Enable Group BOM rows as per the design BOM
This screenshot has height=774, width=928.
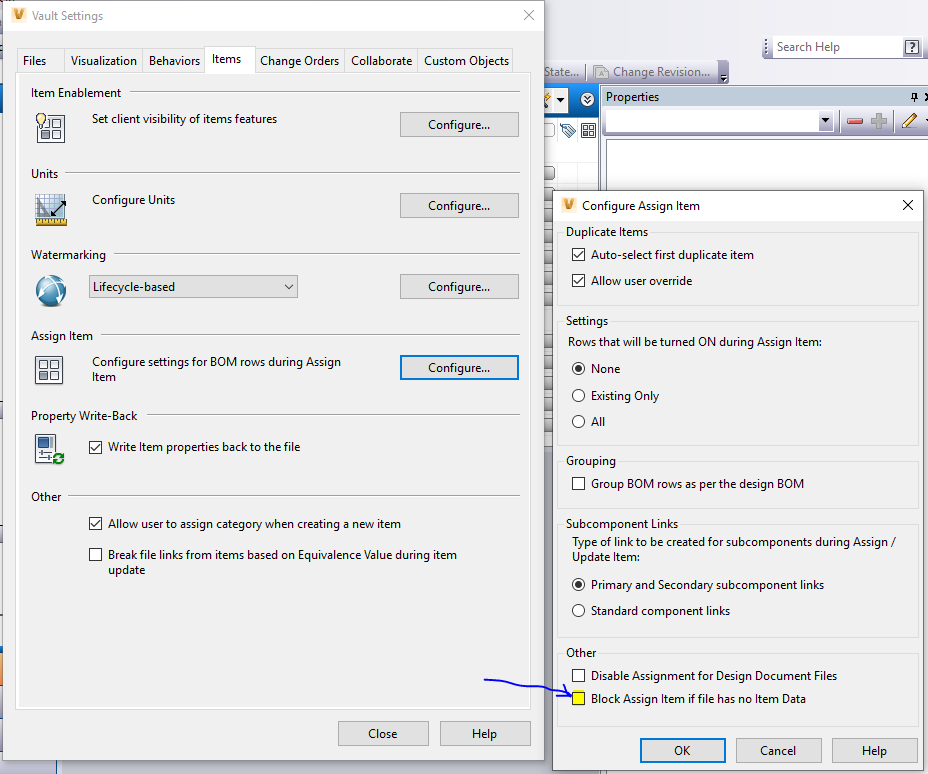[x=578, y=485]
